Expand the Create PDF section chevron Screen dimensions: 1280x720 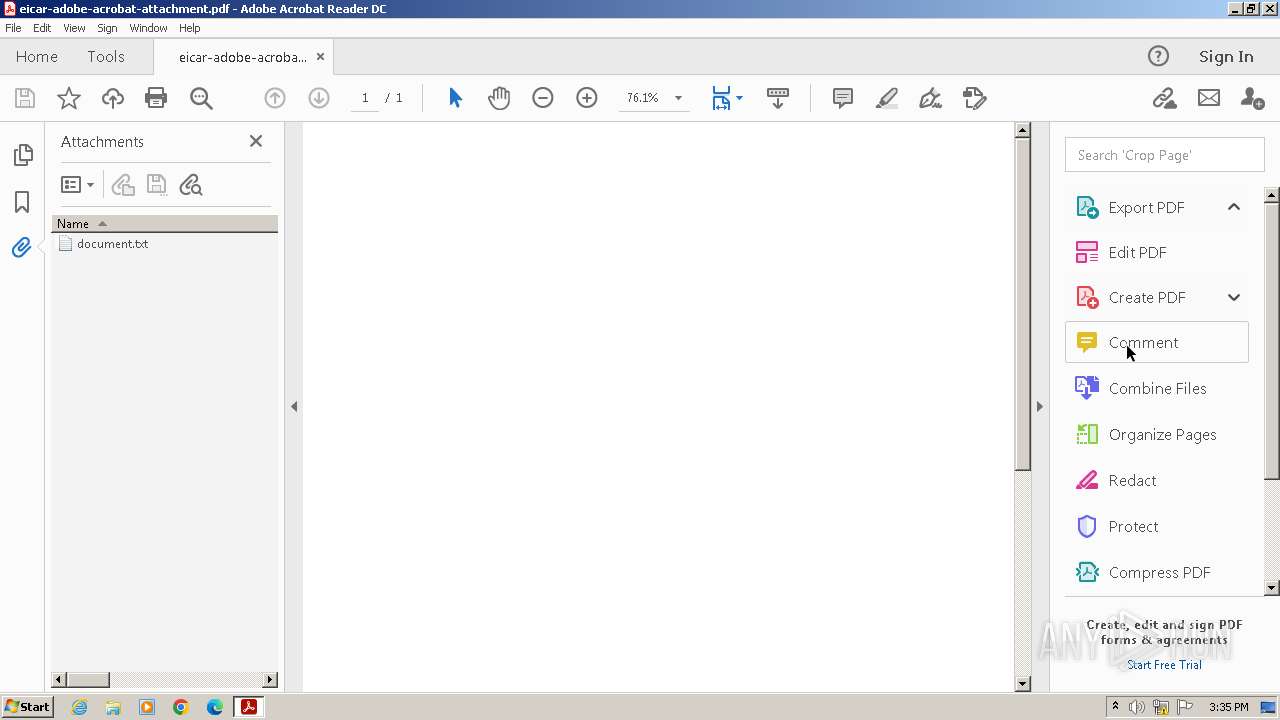tap(1234, 297)
